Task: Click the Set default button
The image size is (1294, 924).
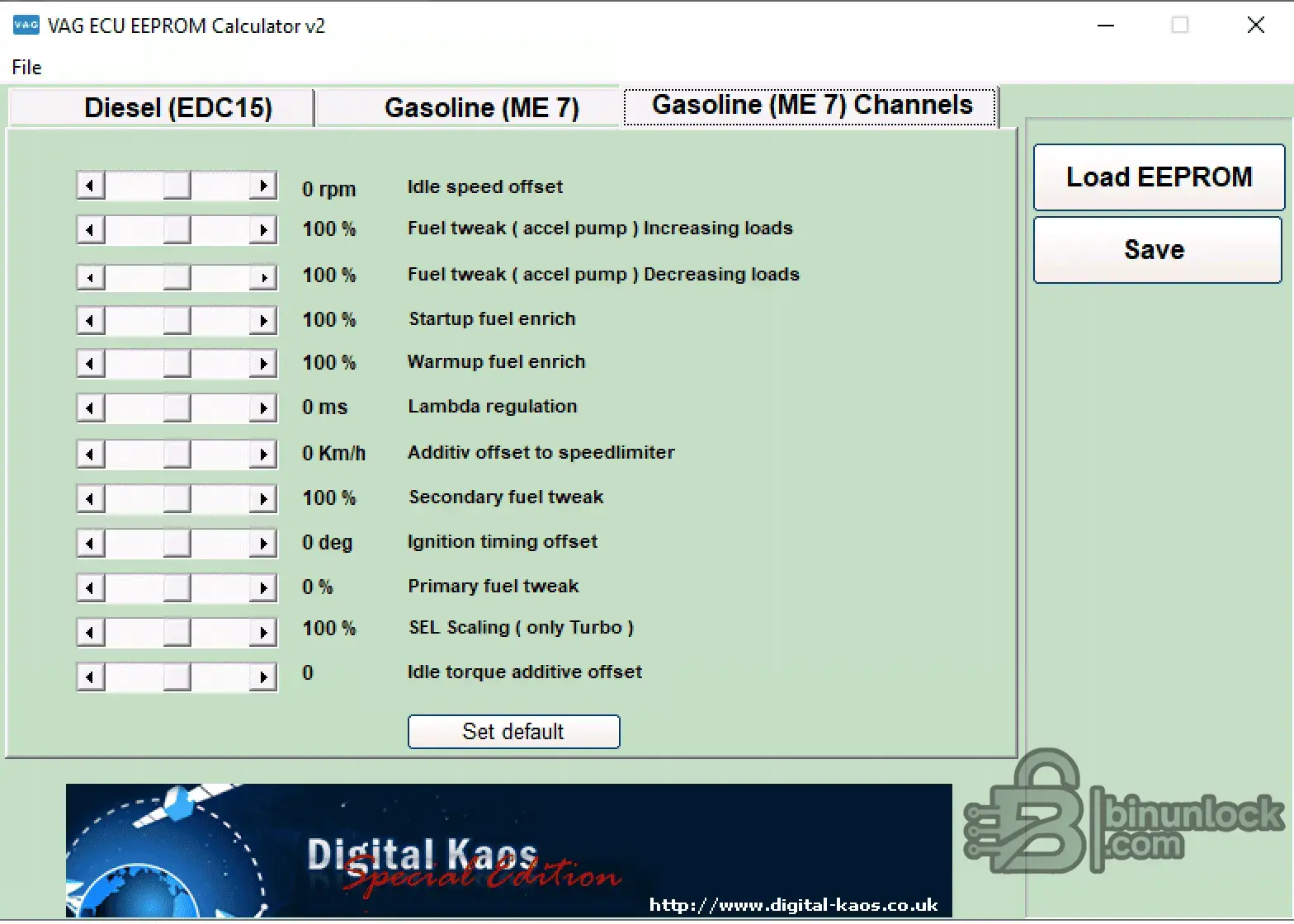Action: pyautogui.click(x=513, y=732)
